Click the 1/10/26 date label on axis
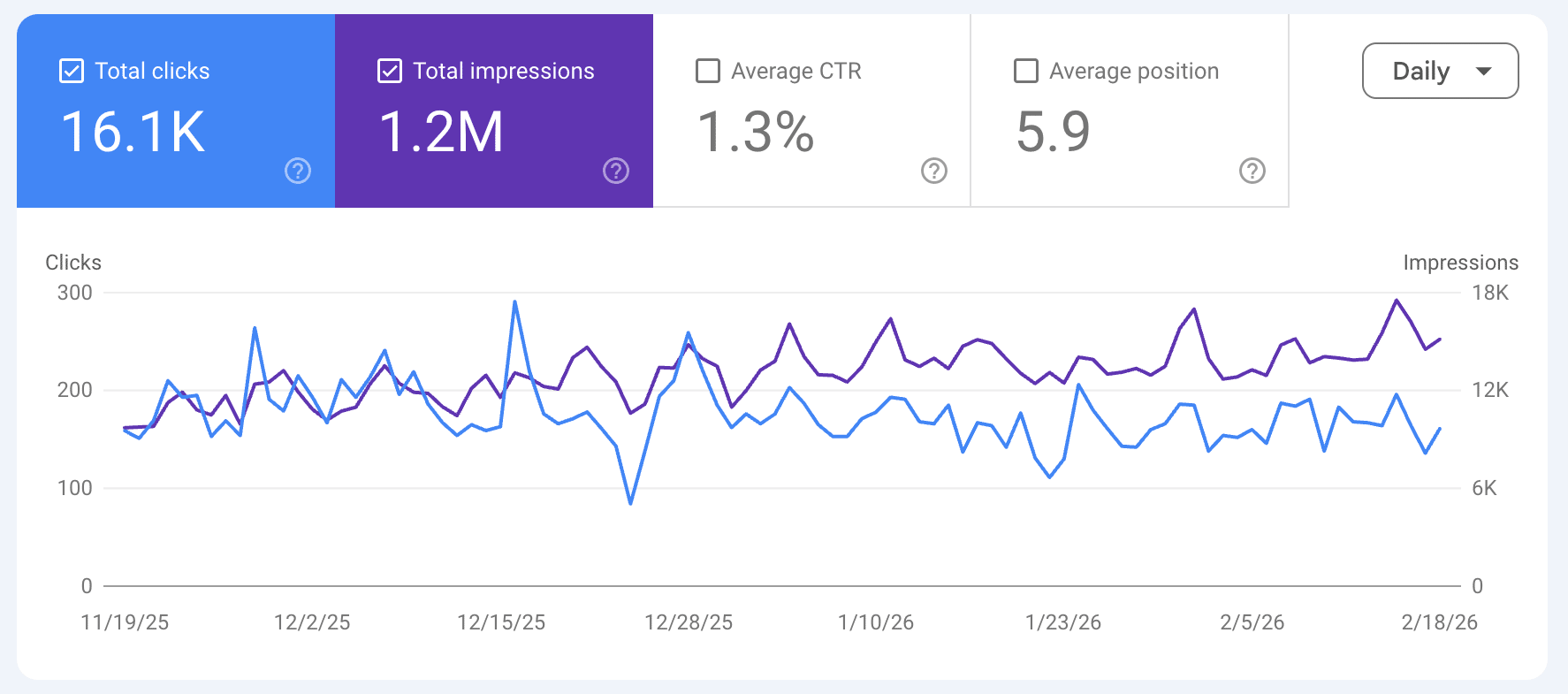The width and height of the screenshot is (1568, 694). coord(876,622)
